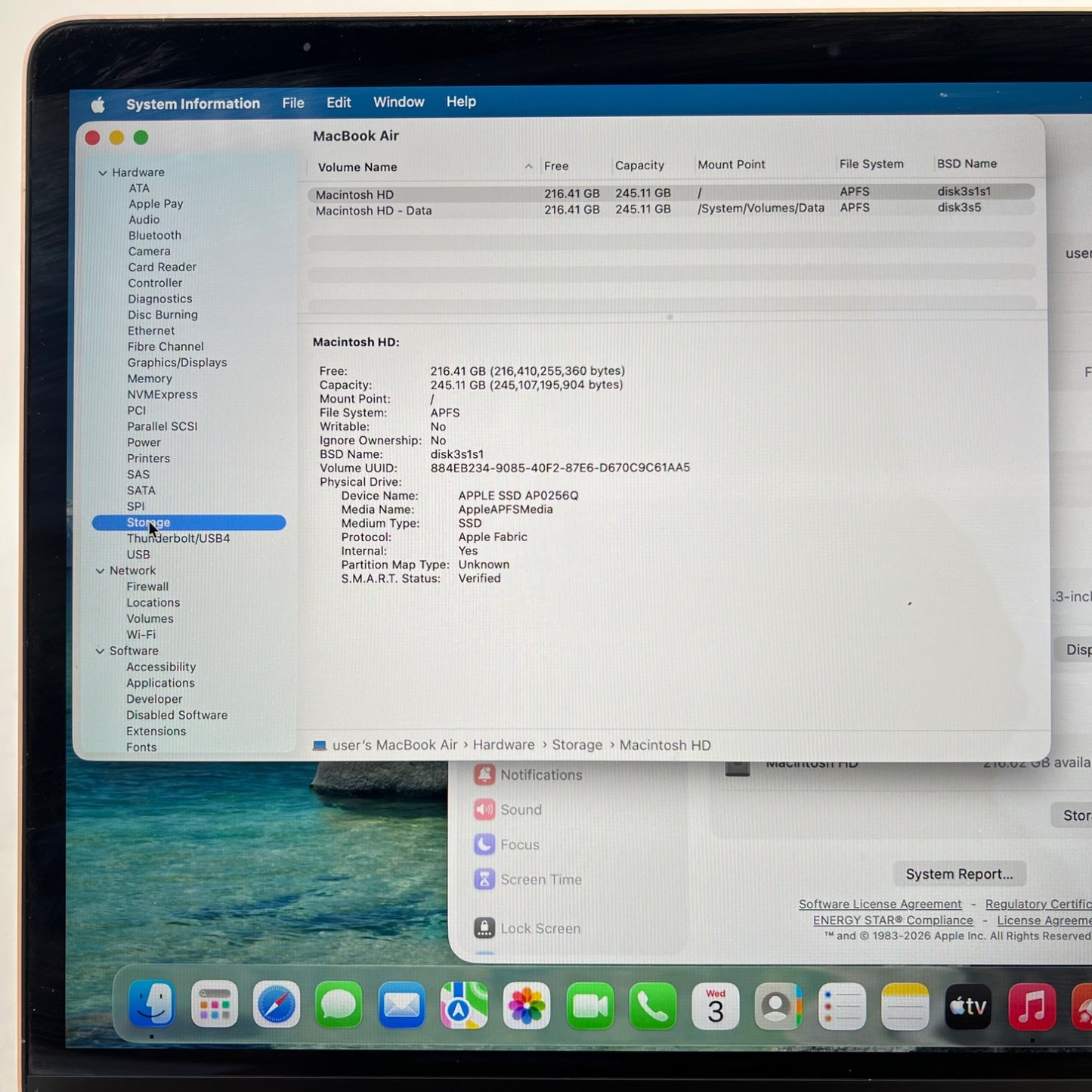Open the Edit menu
Viewport: 1092px width, 1092px height.
(x=339, y=102)
